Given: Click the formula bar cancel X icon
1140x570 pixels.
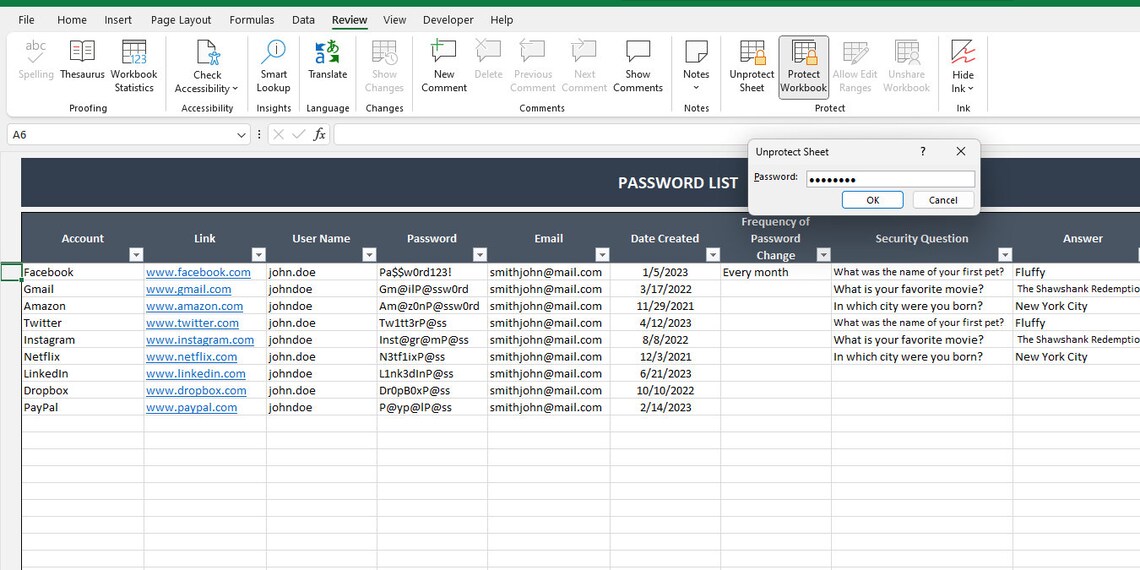Looking at the screenshot, I should (x=278, y=135).
